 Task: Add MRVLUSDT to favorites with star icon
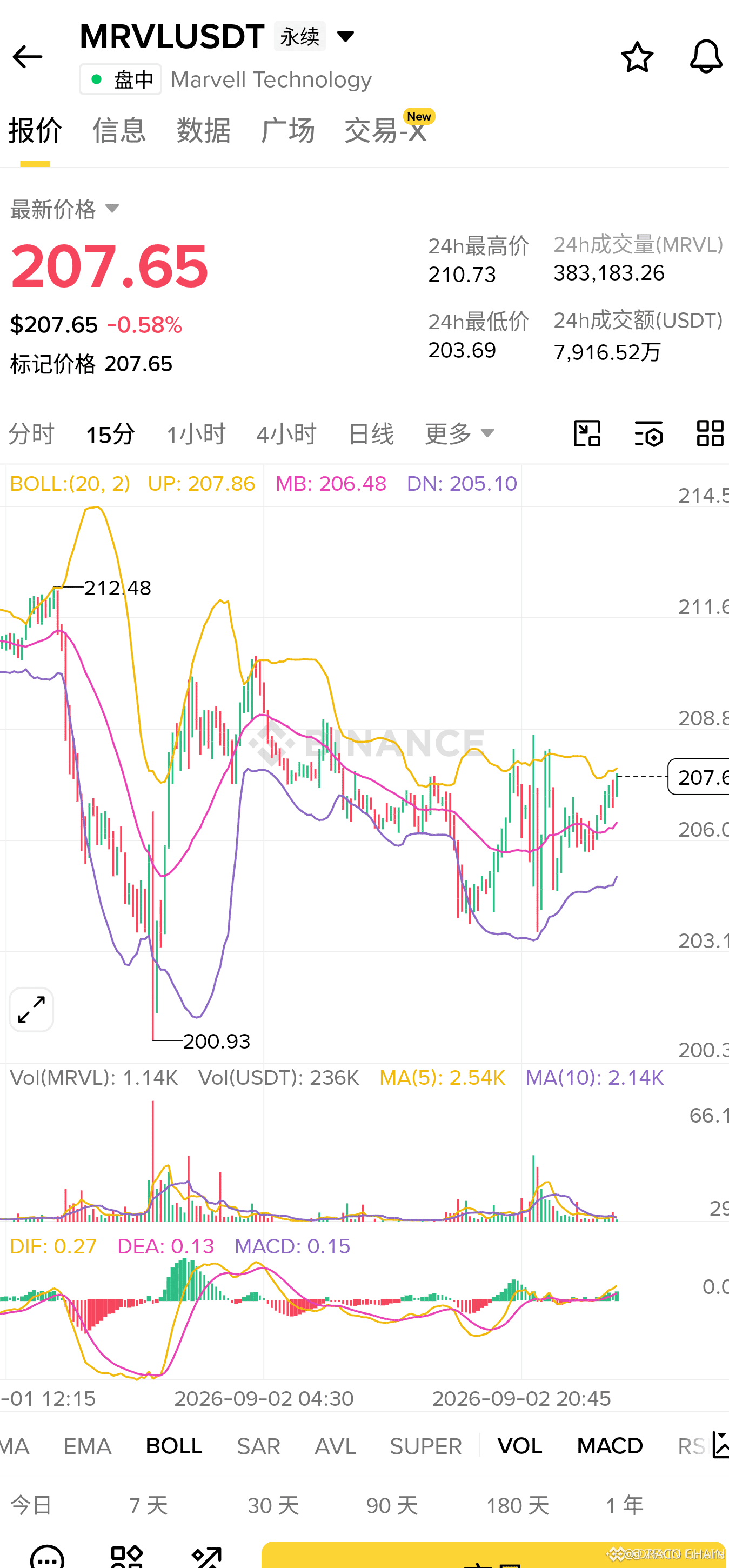pyautogui.click(x=637, y=57)
